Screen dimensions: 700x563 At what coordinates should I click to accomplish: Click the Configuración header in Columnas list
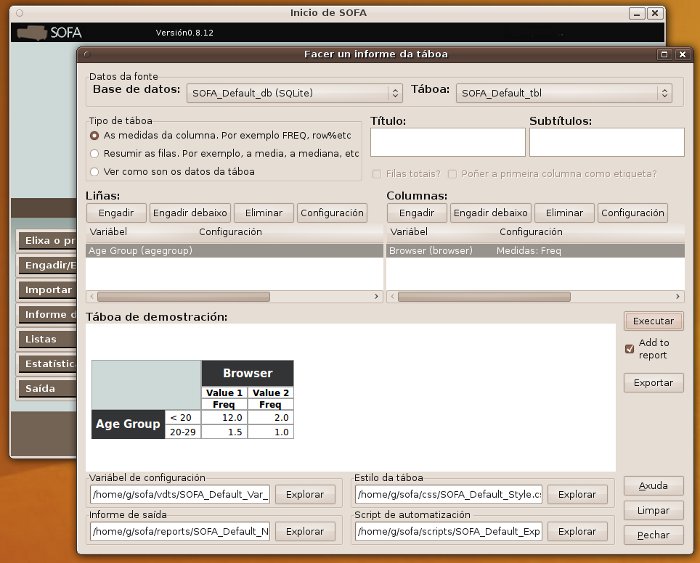pos(531,232)
